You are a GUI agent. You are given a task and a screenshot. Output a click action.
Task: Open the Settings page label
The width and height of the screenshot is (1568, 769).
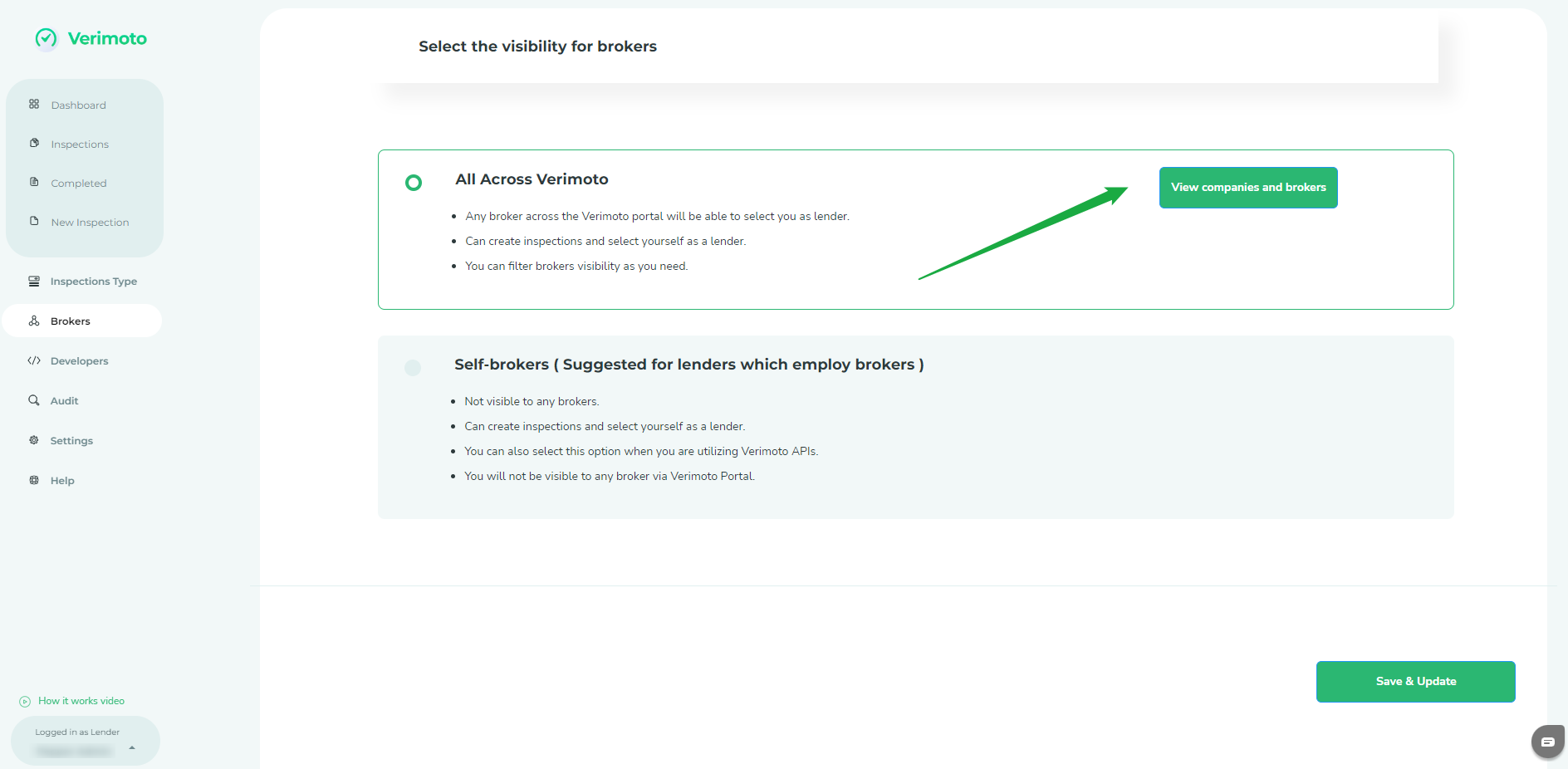click(x=71, y=441)
